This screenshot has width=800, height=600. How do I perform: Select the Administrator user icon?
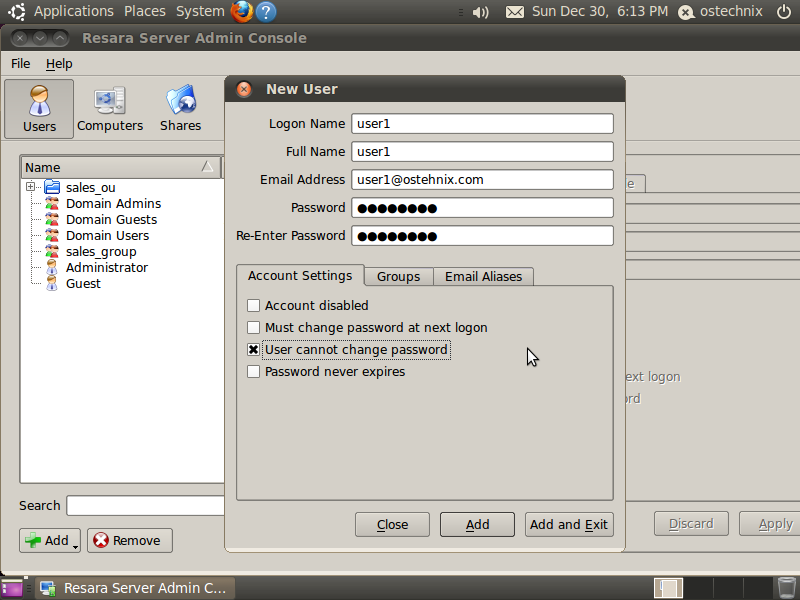[x=52, y=267]
